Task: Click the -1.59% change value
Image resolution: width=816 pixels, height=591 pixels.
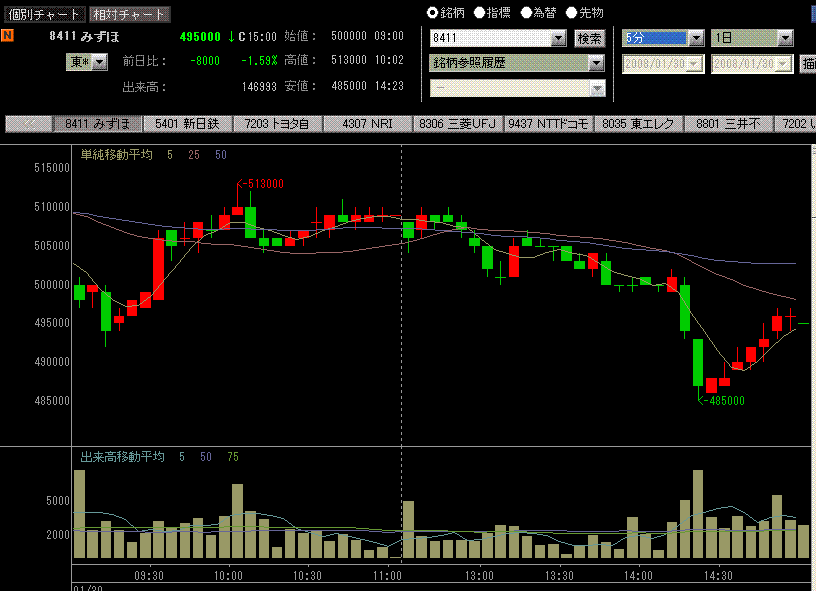Action: coord(259,61)
